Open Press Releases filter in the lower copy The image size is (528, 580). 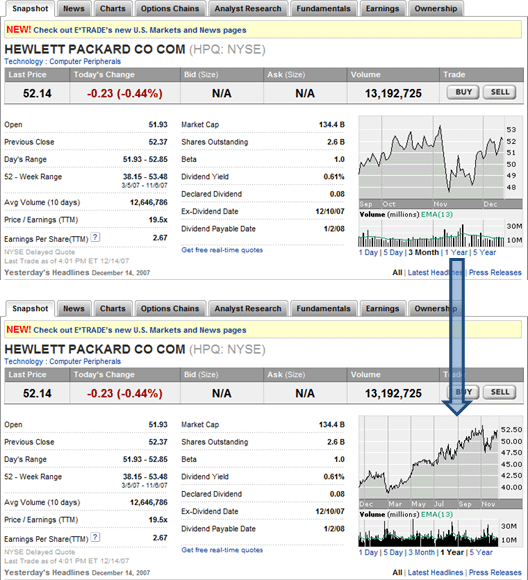click(x=495, y=573)
